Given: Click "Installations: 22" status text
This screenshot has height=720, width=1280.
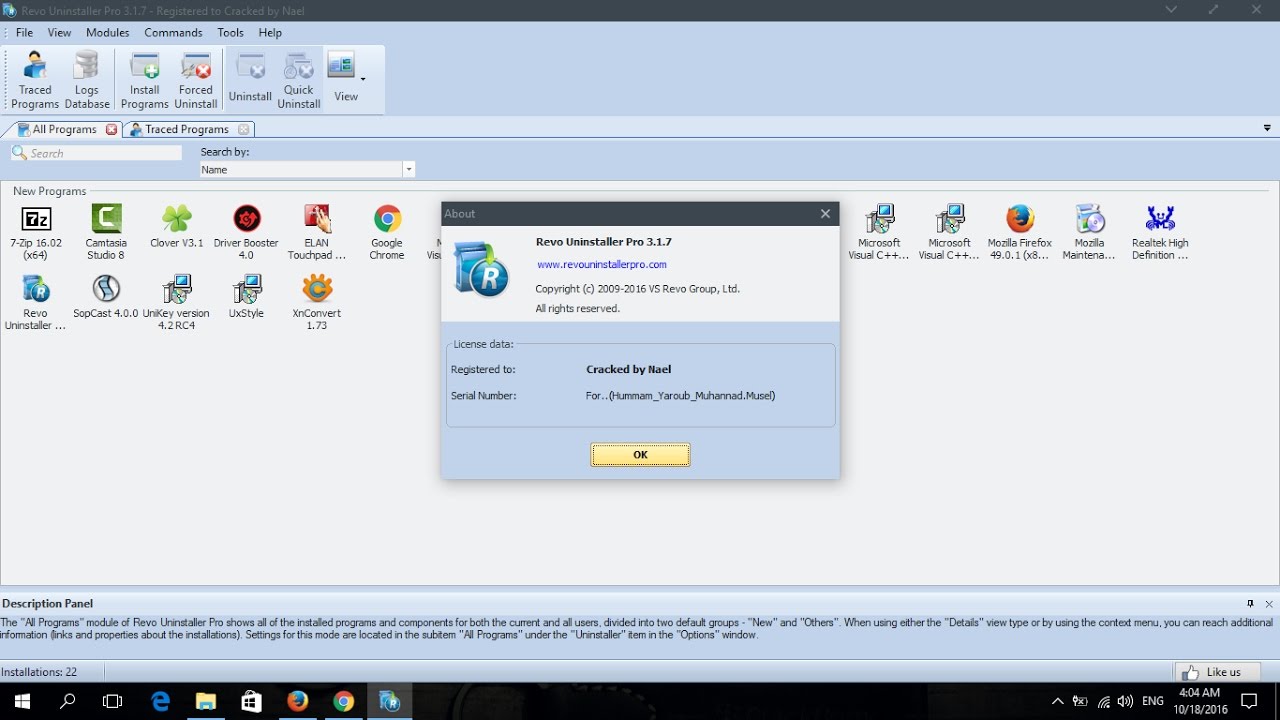Looking at the screenshot, I should click(39, 672).
